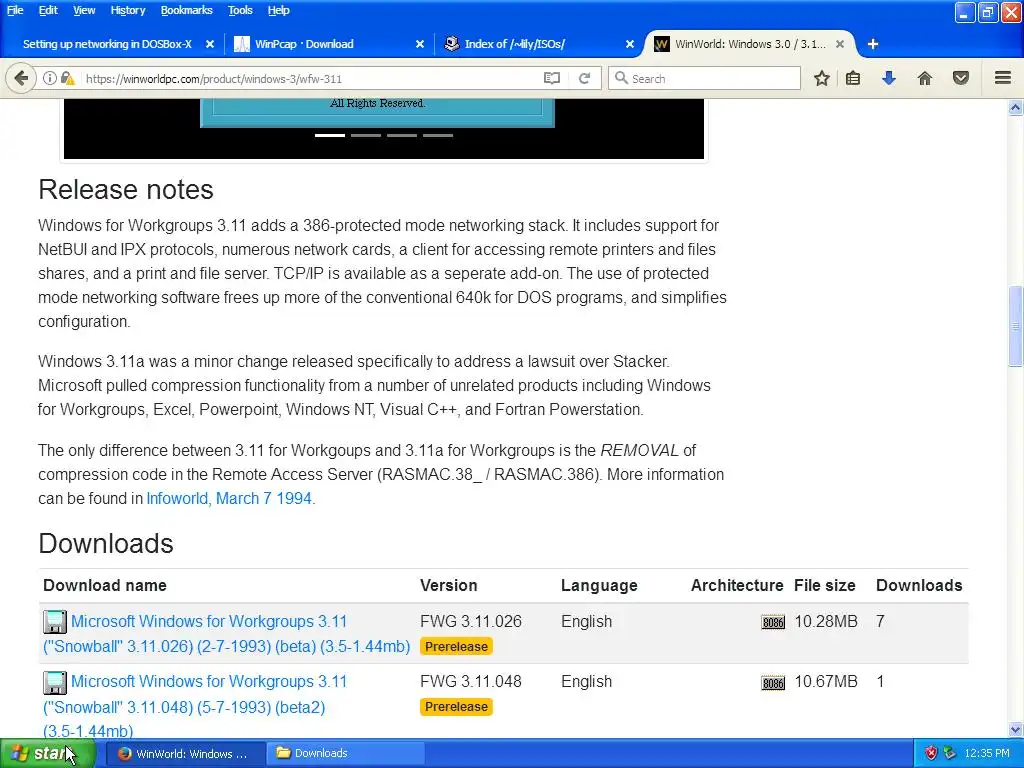
Task: Open the Bookmarks menu
Action: tap(186, 10)
